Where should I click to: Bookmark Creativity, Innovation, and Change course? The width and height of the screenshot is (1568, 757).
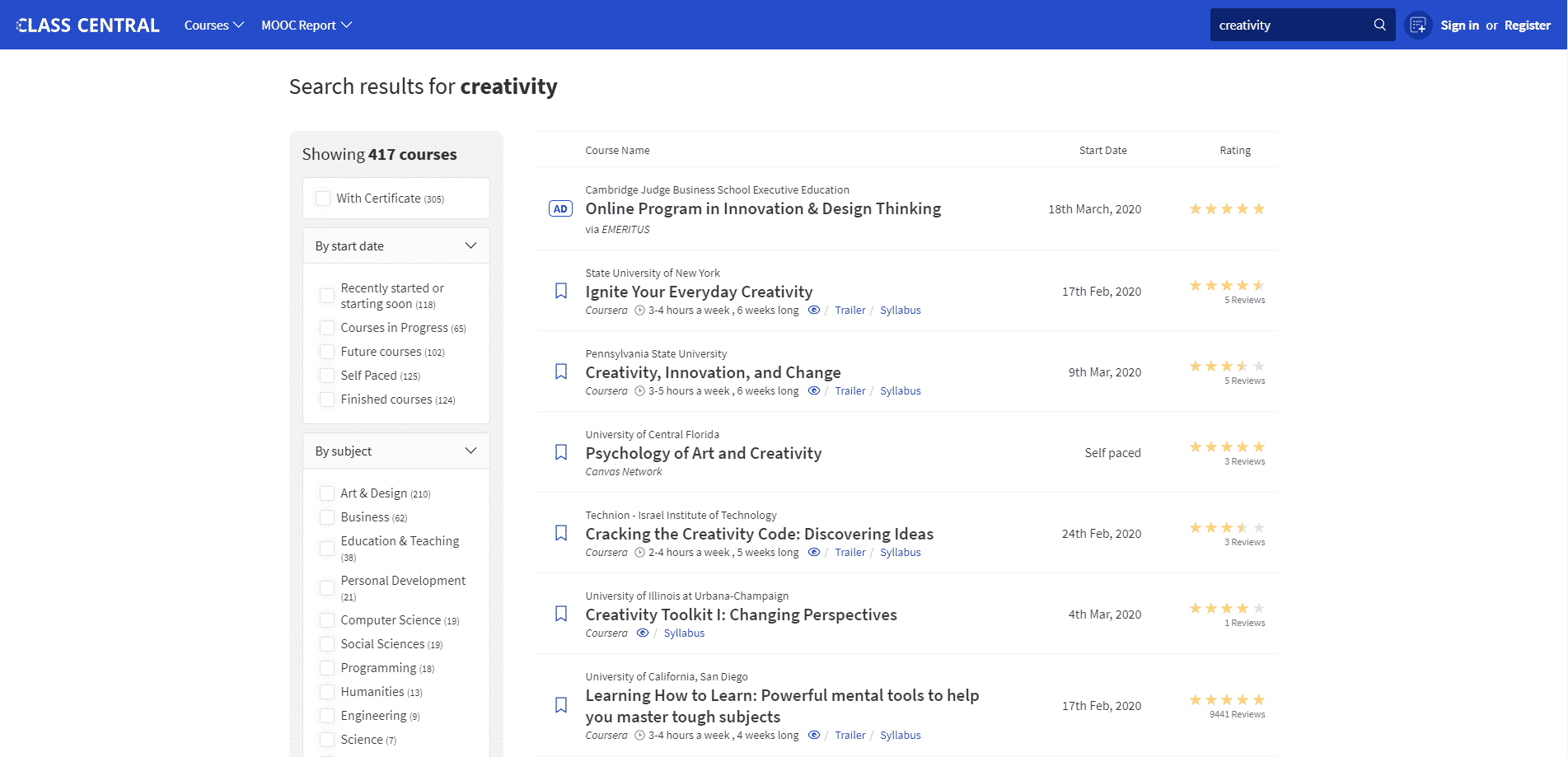[561, 371]
